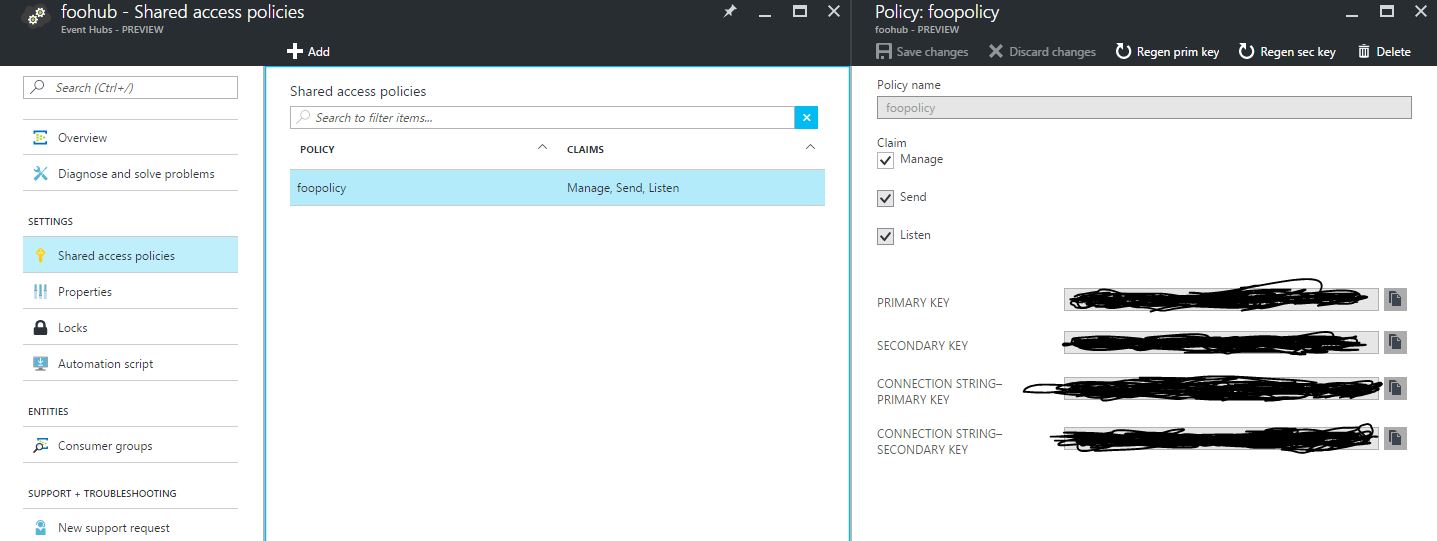Viewport: 1437px width, 541px height.
Task: Delete the foopolicy policy
Action: pyautogui.click(x=1384, y=52)
